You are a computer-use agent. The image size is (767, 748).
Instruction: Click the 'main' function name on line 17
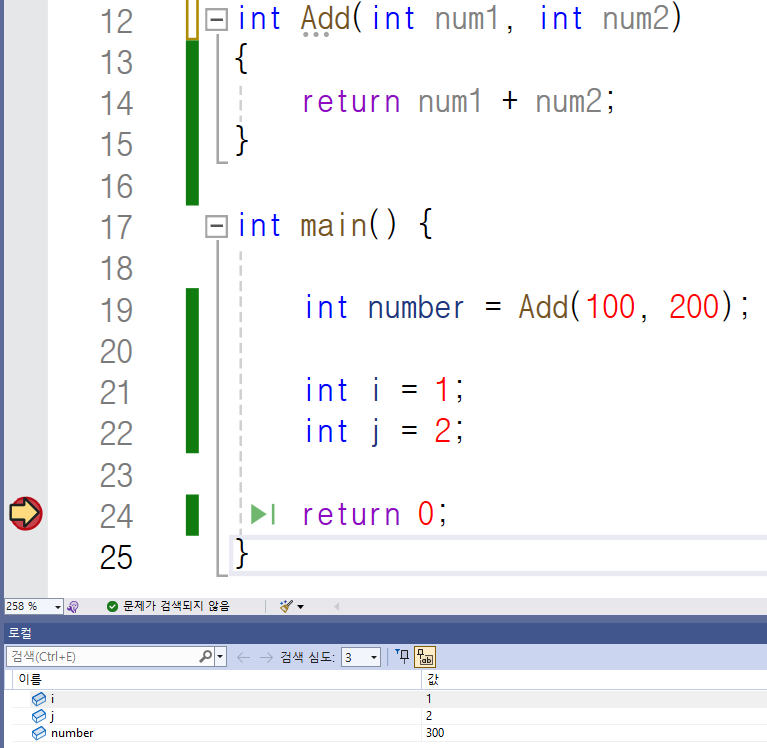(333, 226)
